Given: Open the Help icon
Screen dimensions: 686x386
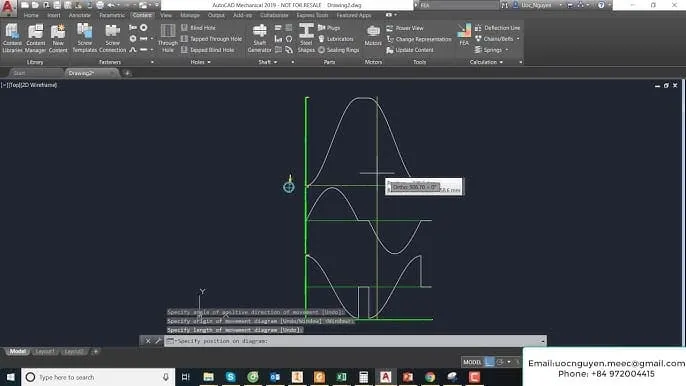Looking at the screenshot, I should [x=601, y=5].
